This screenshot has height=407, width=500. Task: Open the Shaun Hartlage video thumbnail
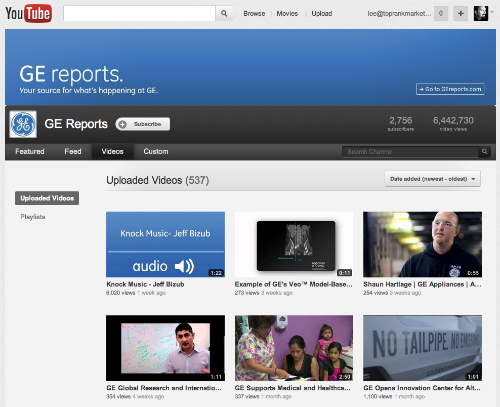[x=422, y=244]
